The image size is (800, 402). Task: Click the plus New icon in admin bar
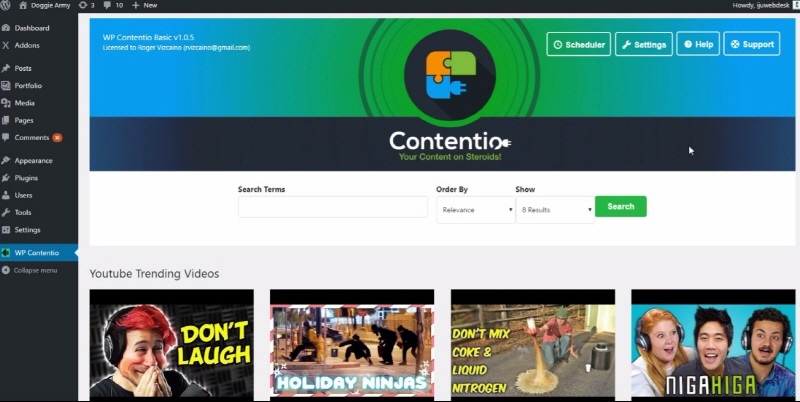(x=136, y=5)
